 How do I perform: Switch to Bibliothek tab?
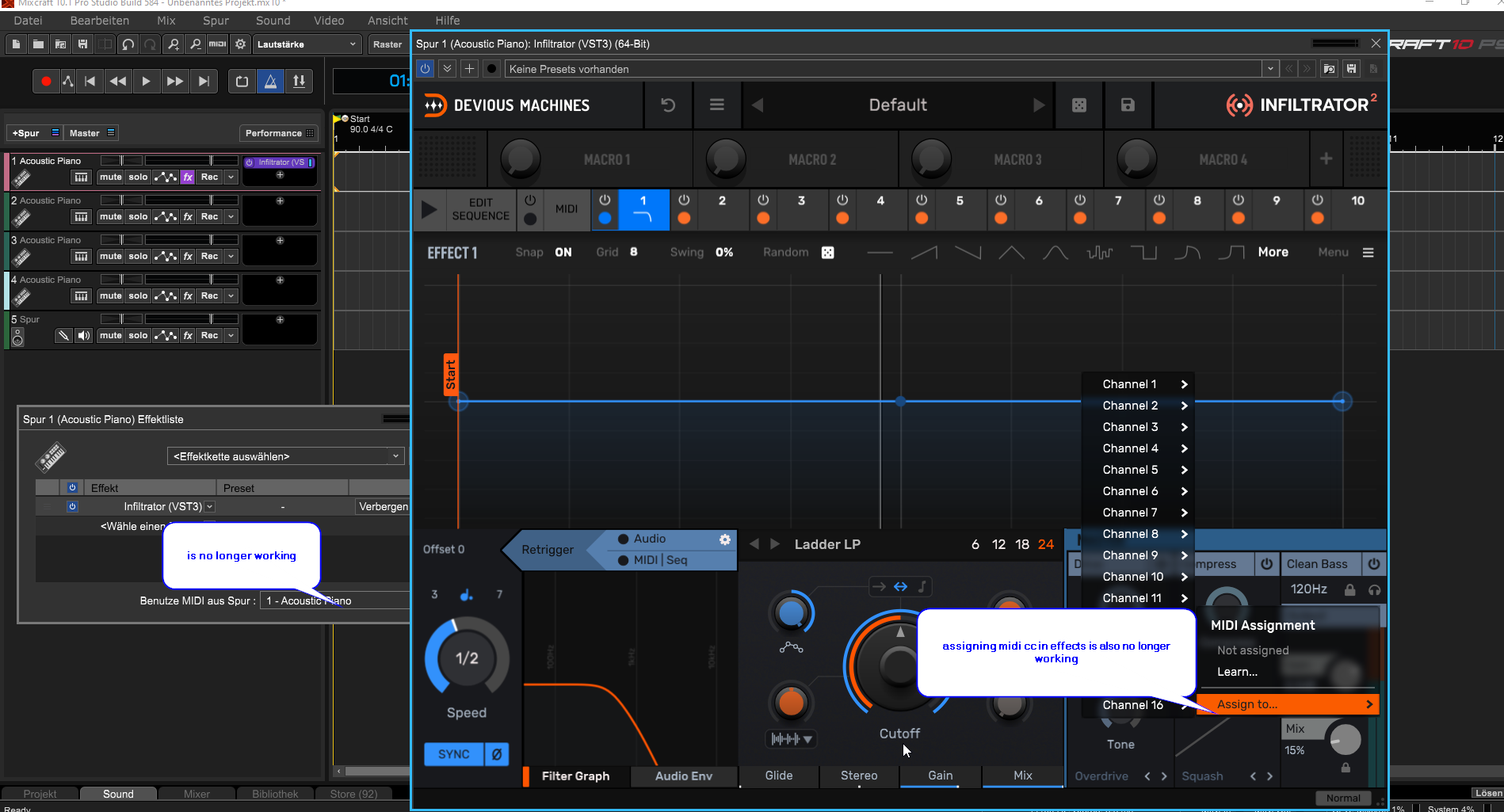(275, 794)
